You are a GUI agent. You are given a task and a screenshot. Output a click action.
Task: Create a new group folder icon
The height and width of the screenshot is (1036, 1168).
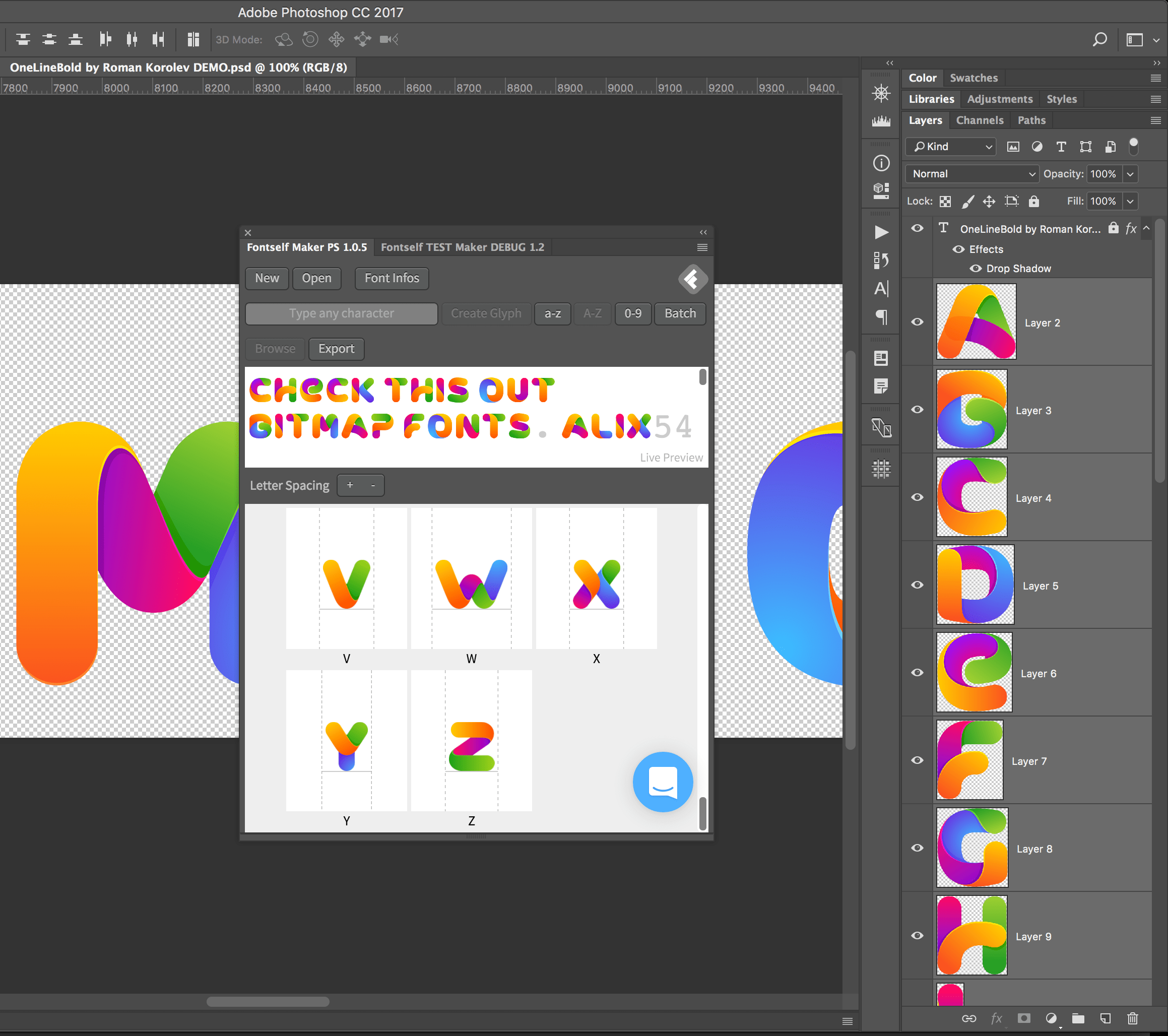click(1078, 1018)
